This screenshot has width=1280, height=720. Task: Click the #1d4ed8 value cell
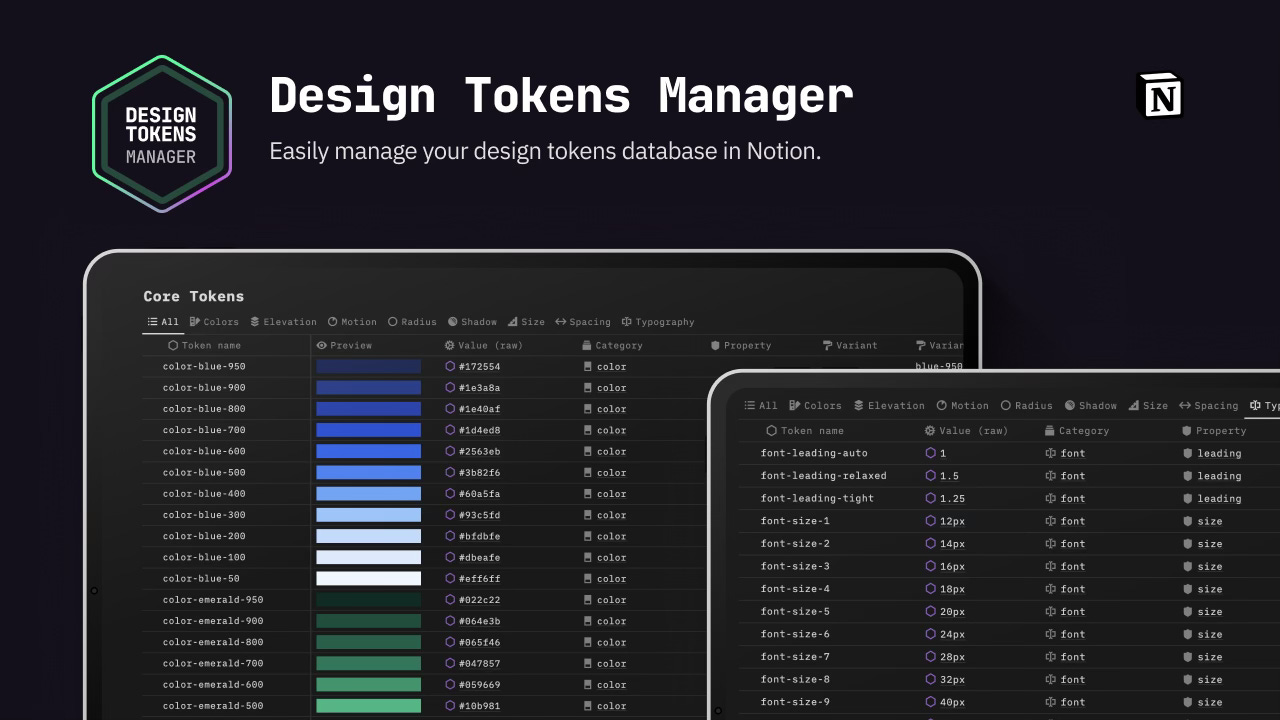coord(479,430)
